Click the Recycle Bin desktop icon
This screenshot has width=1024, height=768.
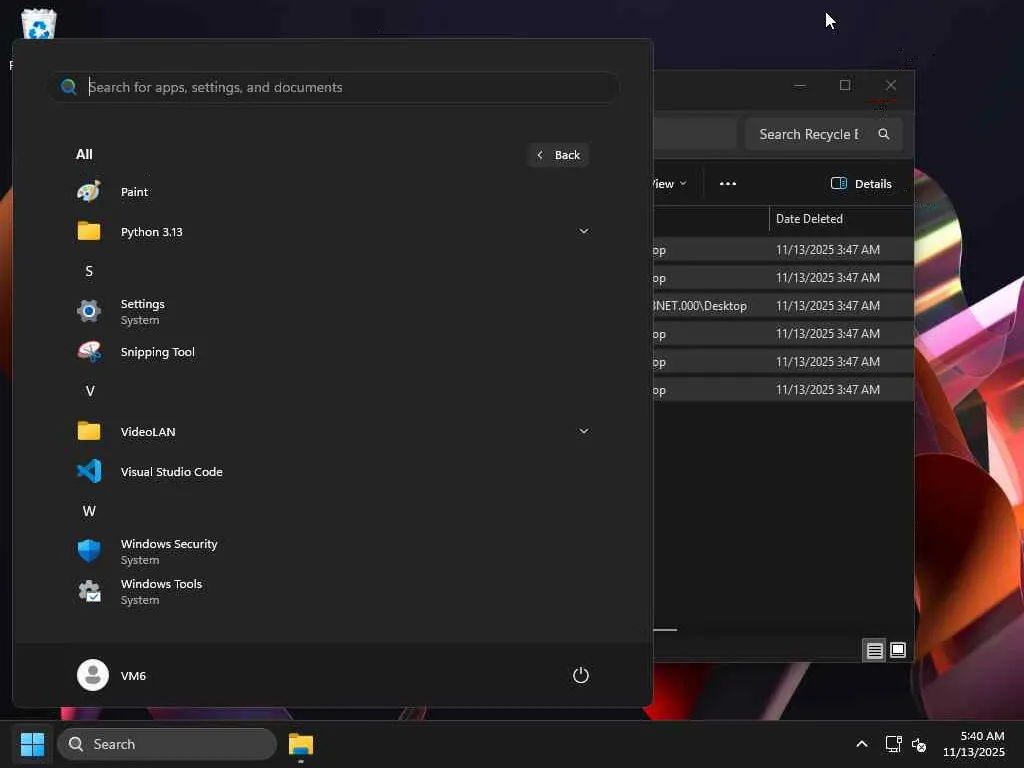point(39,24)
